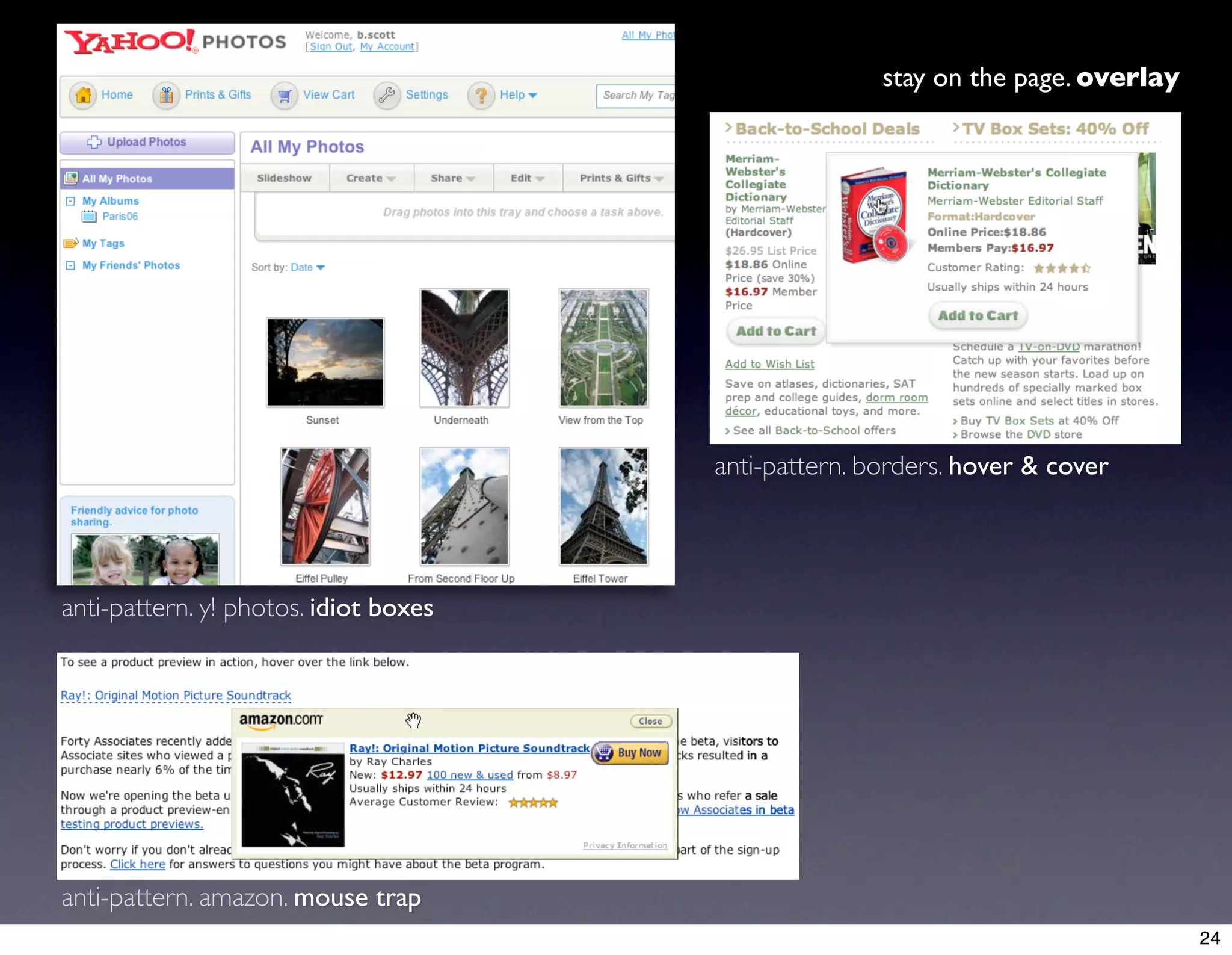Click the Friendly advice for photo sharing link
Image resolution: width=1232 pixels, height=955 pixels.
coord(134,516)
